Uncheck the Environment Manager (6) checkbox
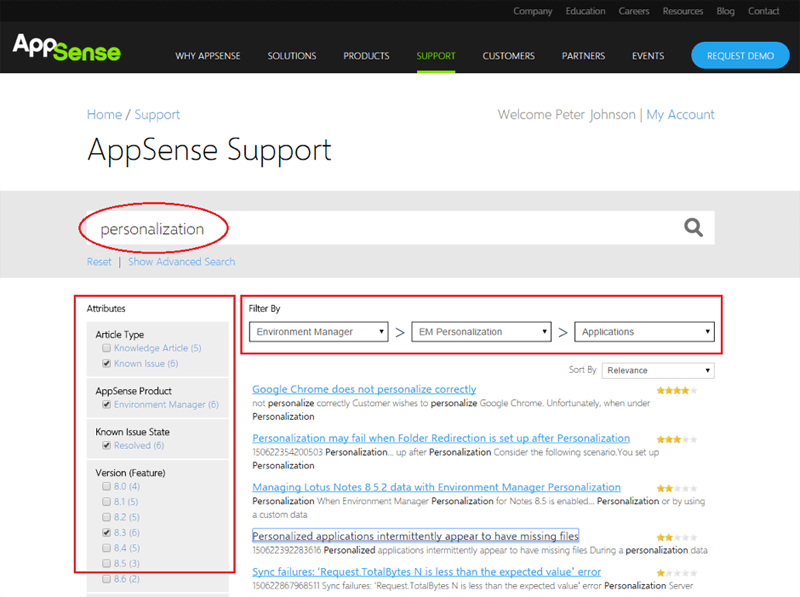The height and width of the screenshot is (597, 800). pos(107,405)
